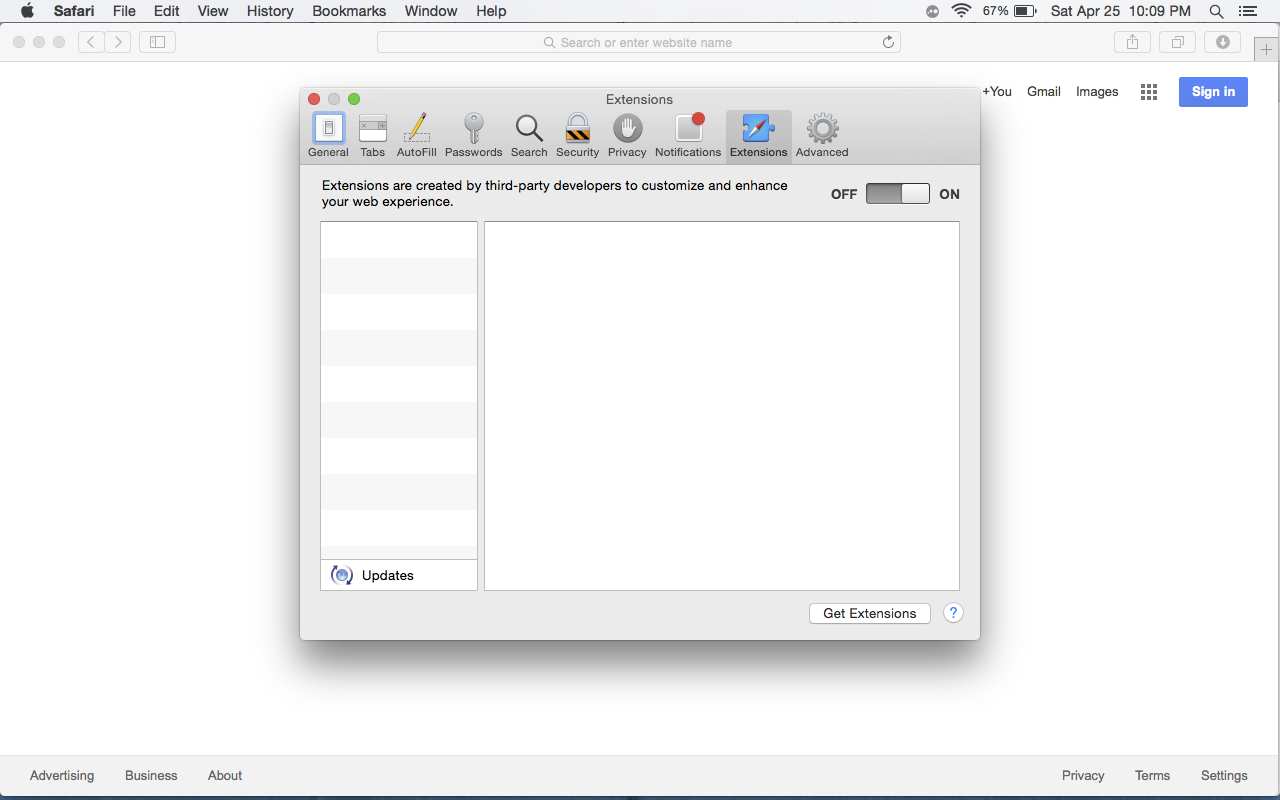Click the Wi-Fi status icon

962,11
